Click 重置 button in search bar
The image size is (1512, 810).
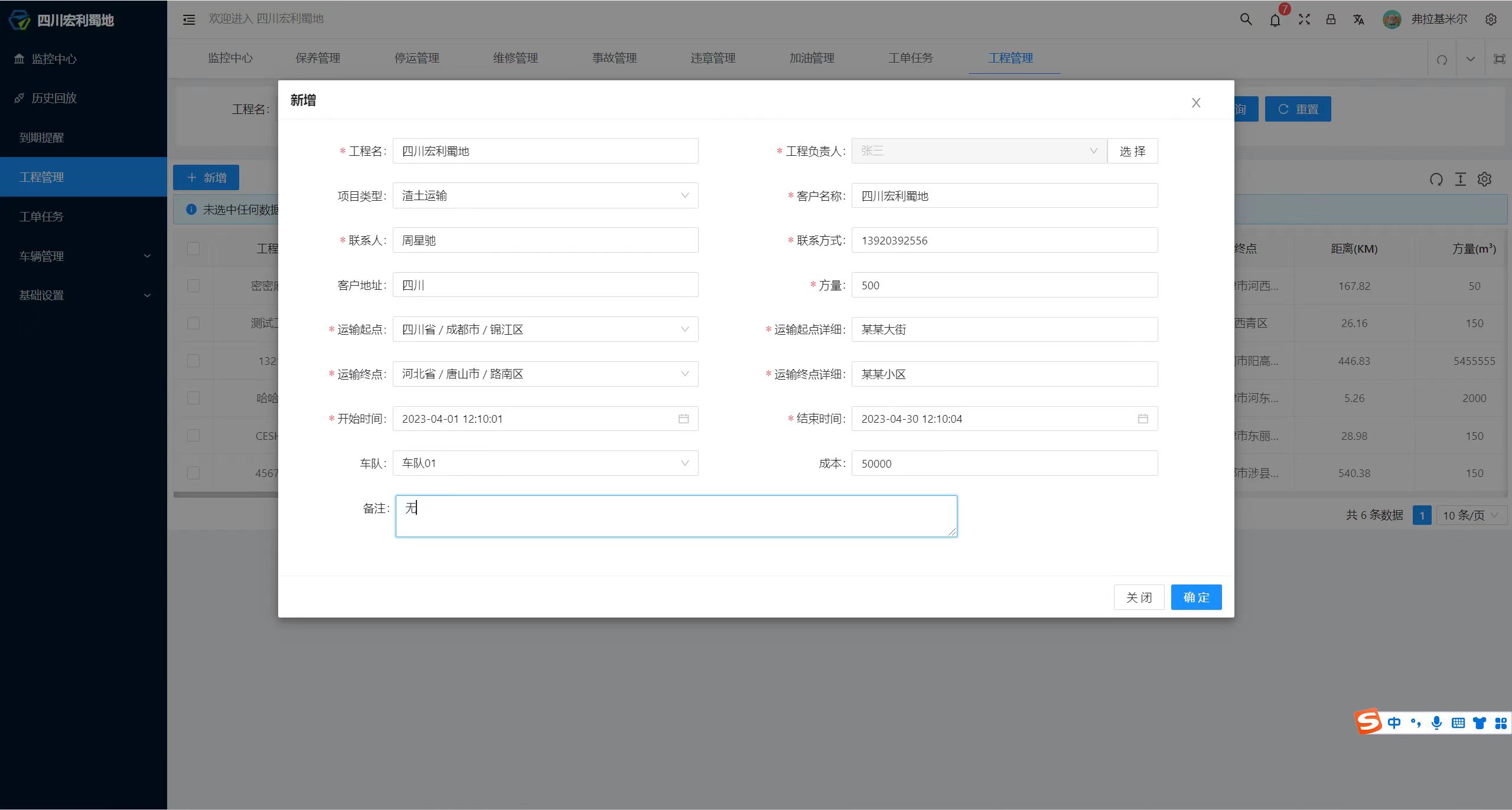[x=1298, y=109]
